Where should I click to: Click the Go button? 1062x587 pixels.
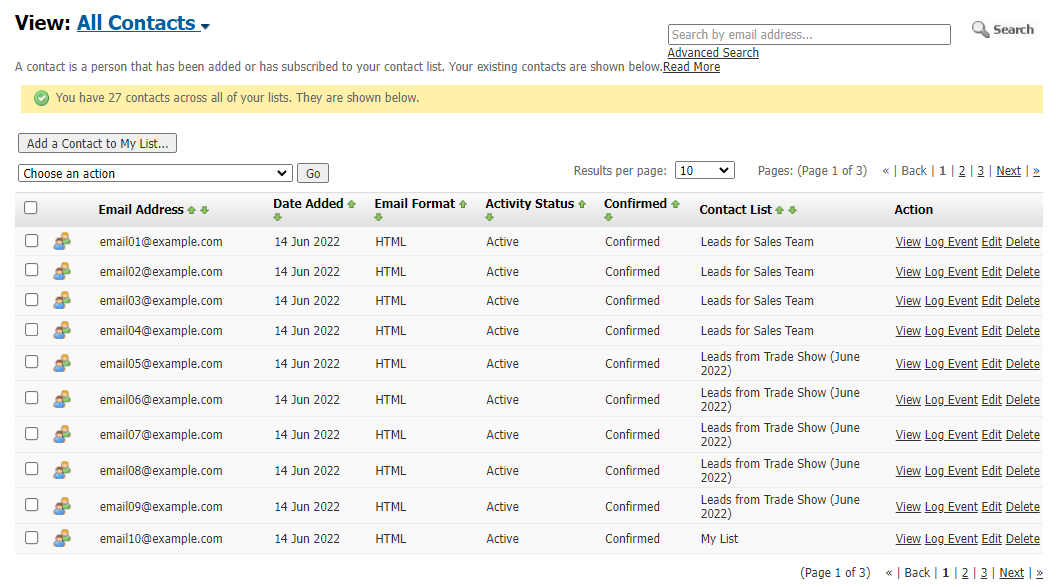click(x=313, y=173)
